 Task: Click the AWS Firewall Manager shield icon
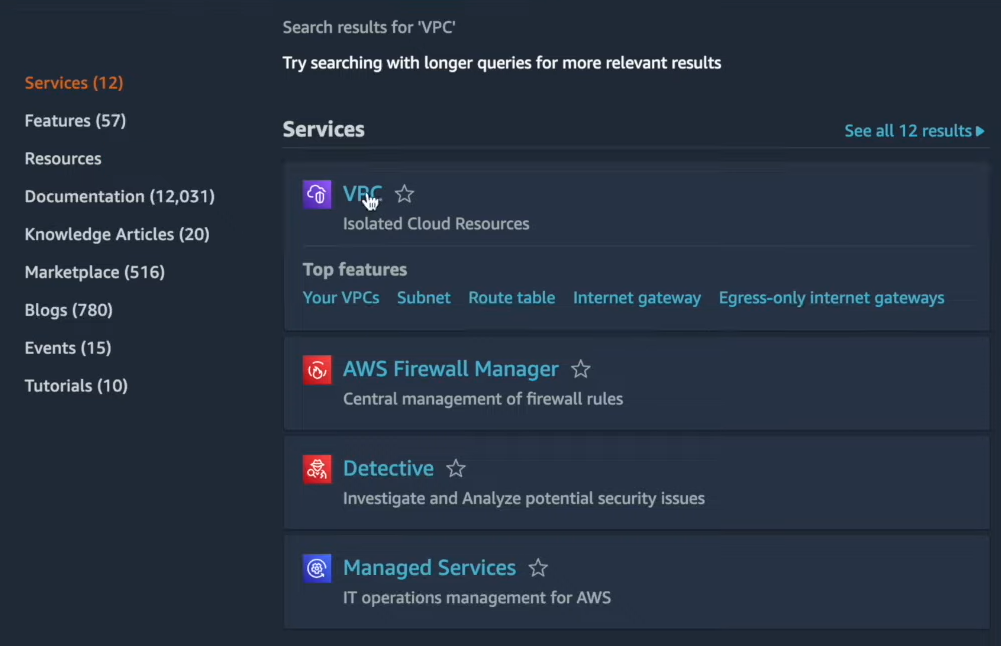click(x=317, y=369)
